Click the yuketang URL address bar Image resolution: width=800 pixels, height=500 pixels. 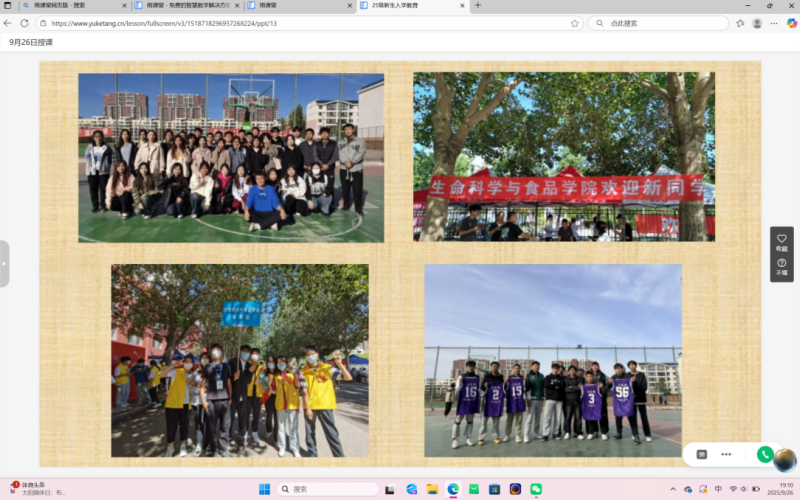300,23
